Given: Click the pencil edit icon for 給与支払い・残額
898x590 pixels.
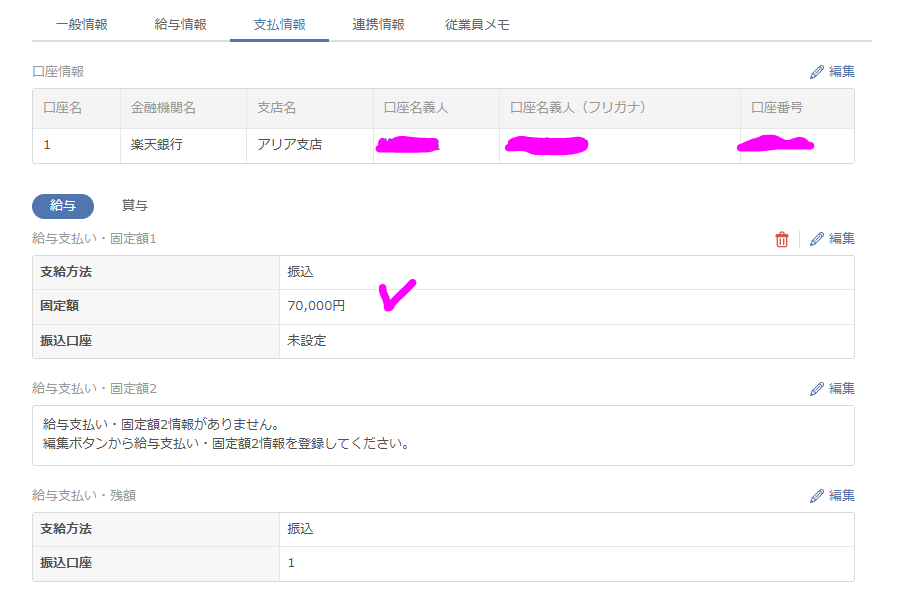Looking at the screenshot, I should pyautogui.click(x=817, y=495).
